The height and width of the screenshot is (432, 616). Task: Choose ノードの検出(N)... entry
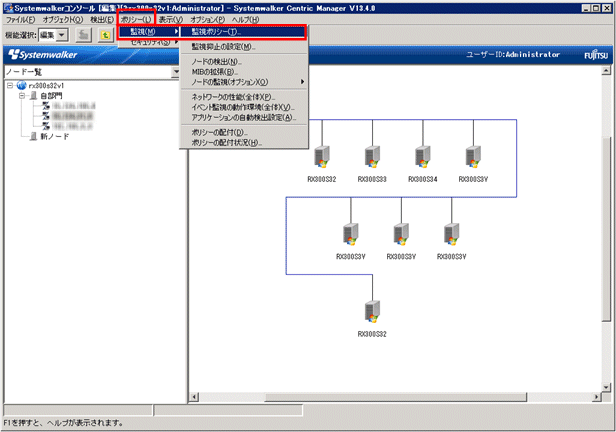244,62
